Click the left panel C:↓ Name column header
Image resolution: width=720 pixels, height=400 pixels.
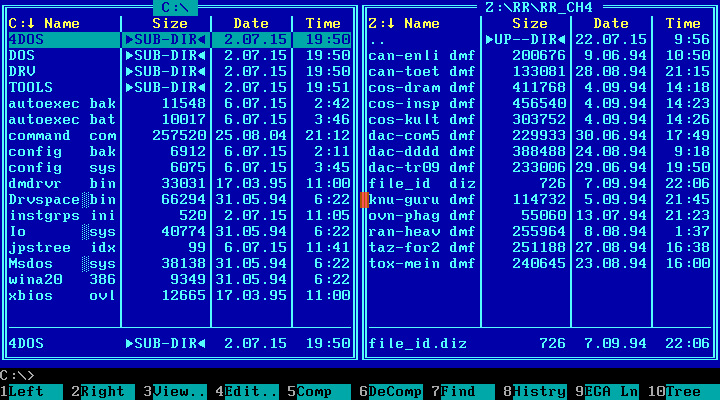point(44,24)
